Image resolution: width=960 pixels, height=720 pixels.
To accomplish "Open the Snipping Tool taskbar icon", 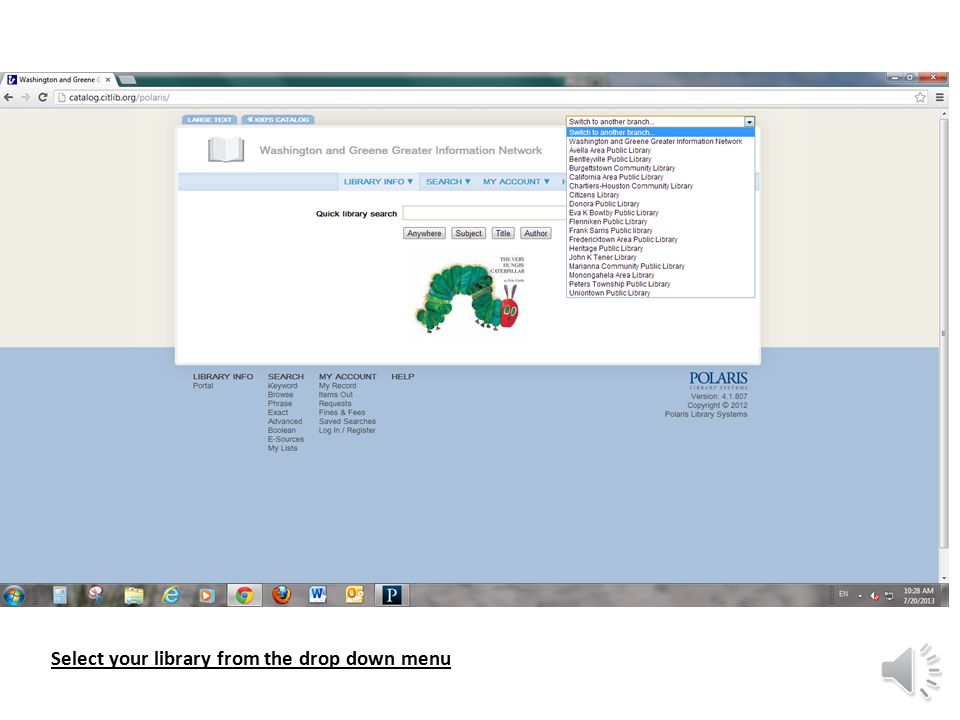I will 96,595.
